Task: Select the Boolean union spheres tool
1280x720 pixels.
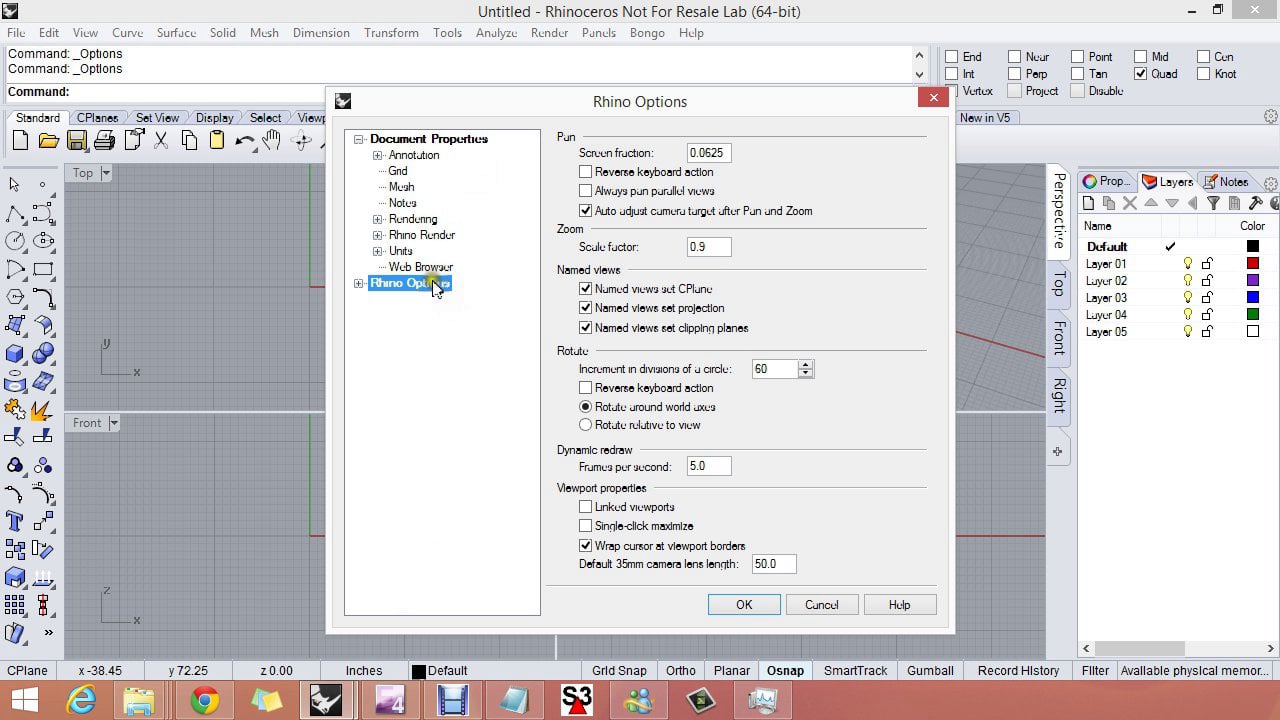Action: [43, 353]
